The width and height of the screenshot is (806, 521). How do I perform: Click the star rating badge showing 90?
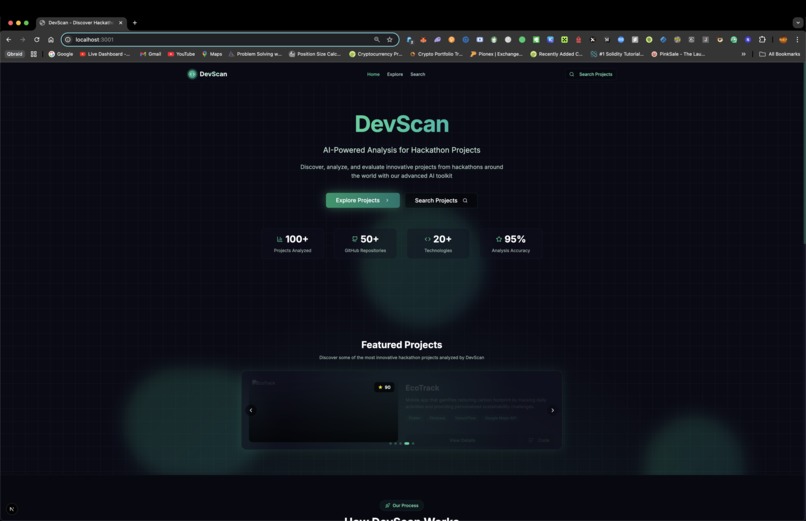coord(384,387)
